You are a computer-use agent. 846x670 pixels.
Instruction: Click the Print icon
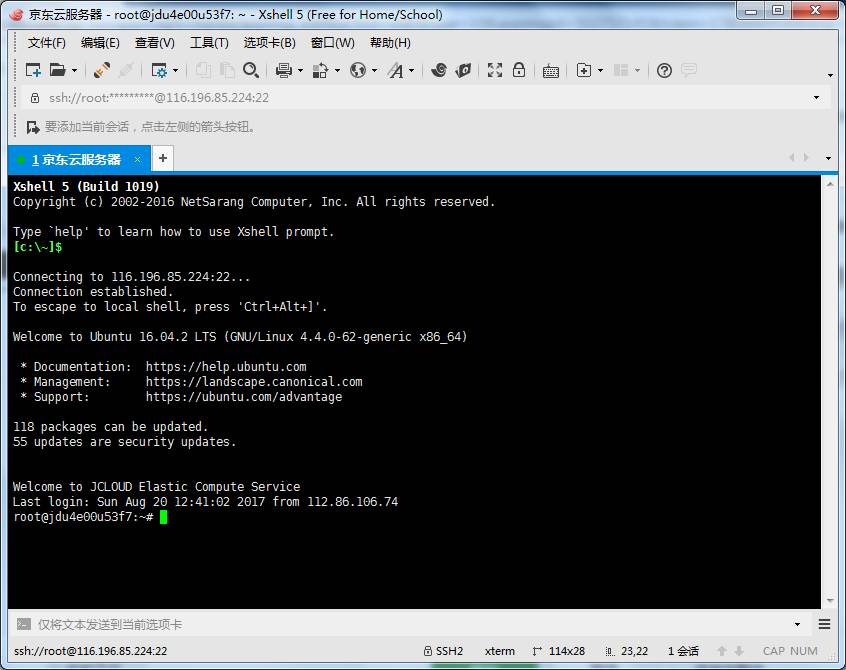(284, 70)
